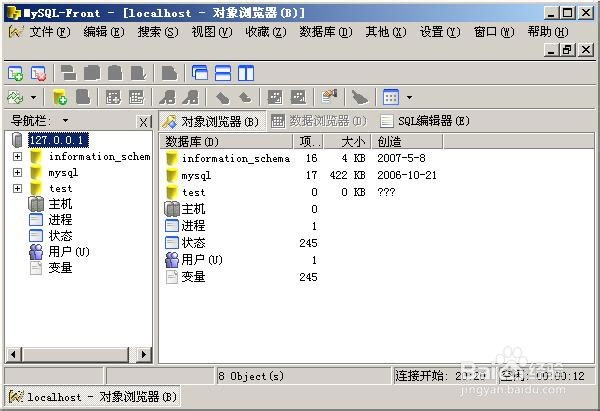Select 主机 in the navigation tree
The width and height of the screenshot is (600, 411).
click(60, 204)
